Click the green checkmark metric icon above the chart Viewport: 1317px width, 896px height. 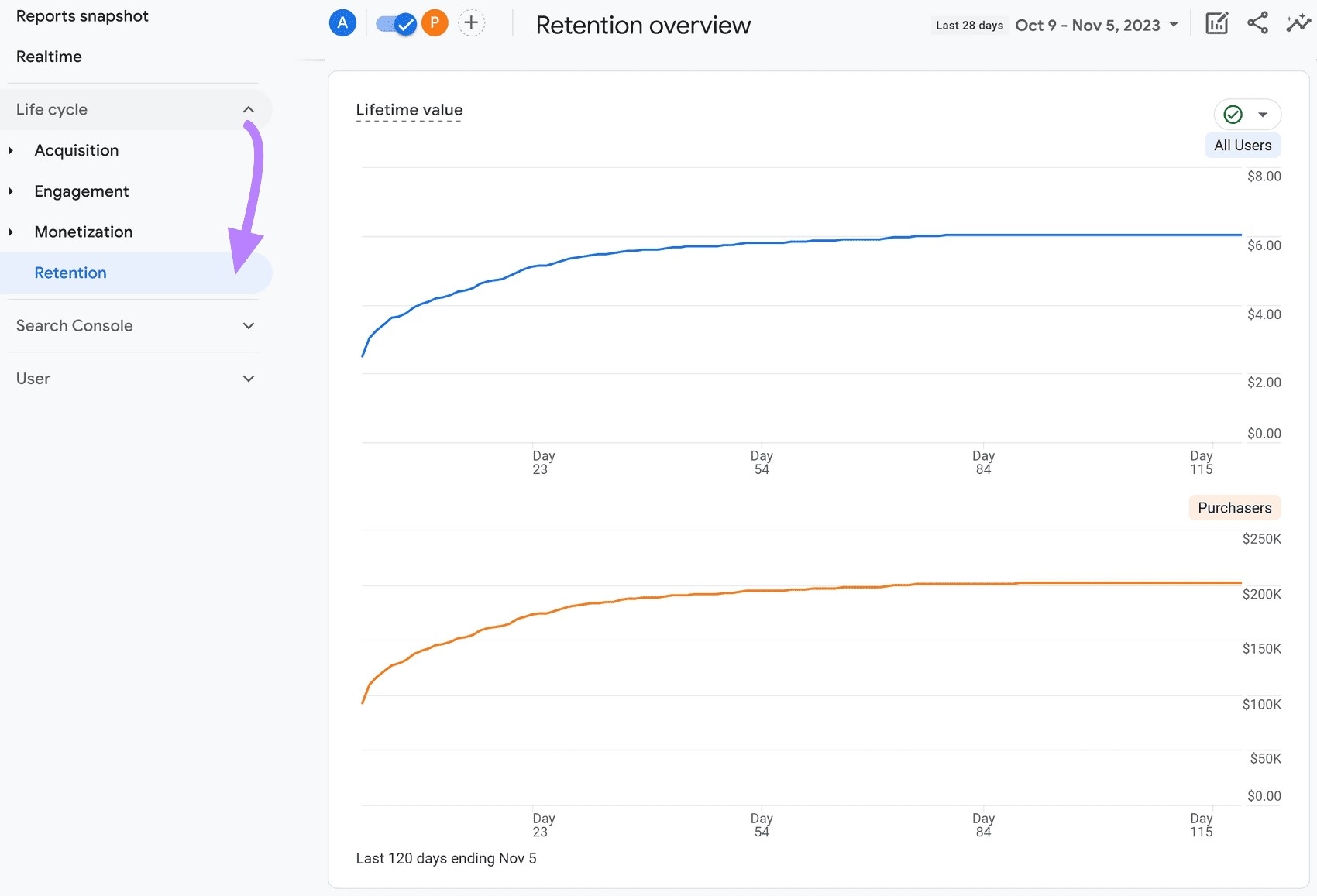pos(1234,114)
